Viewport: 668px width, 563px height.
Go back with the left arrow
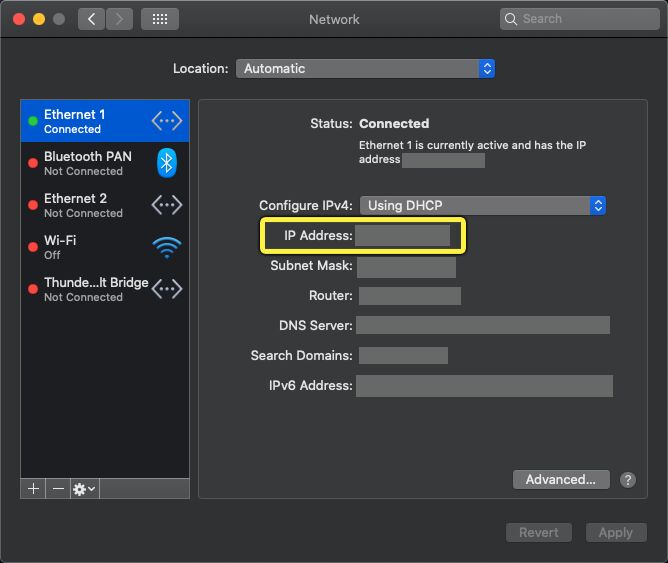coord(92,19)
